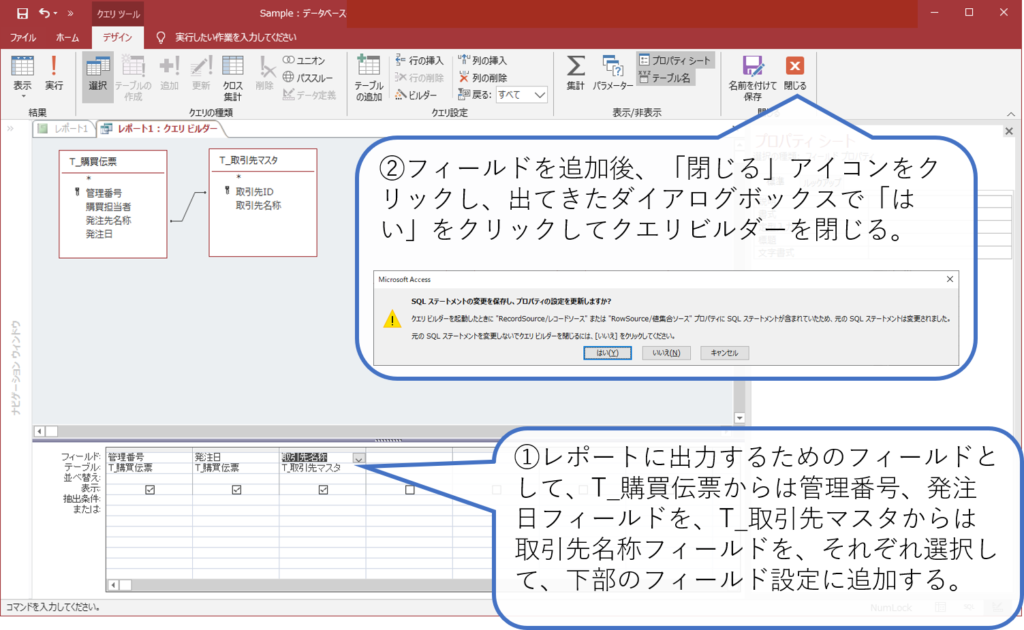
Task: Choose the クロス集計 crosstab query type
Action: pos(232,77)
